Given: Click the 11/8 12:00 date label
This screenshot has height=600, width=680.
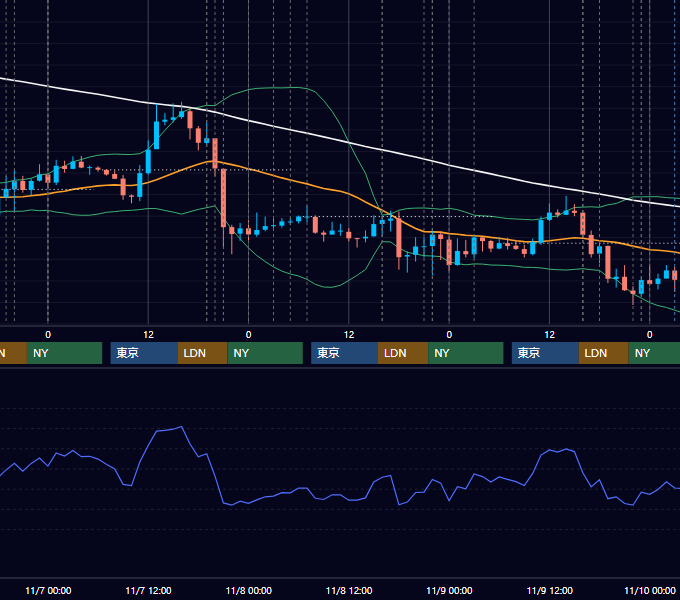Looking at the screenshot, I should coord(349,590).
